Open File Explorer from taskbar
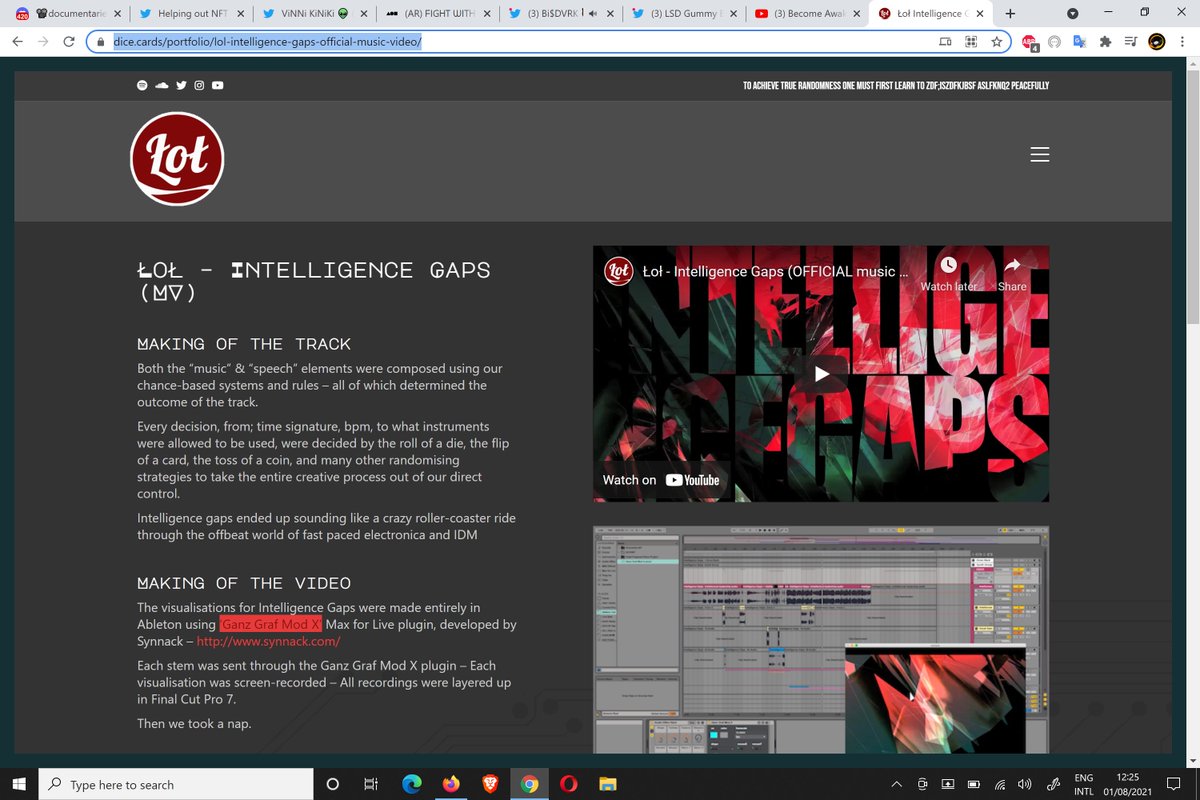This screenshot has height=800, width=1200. [x=607, y=784]
